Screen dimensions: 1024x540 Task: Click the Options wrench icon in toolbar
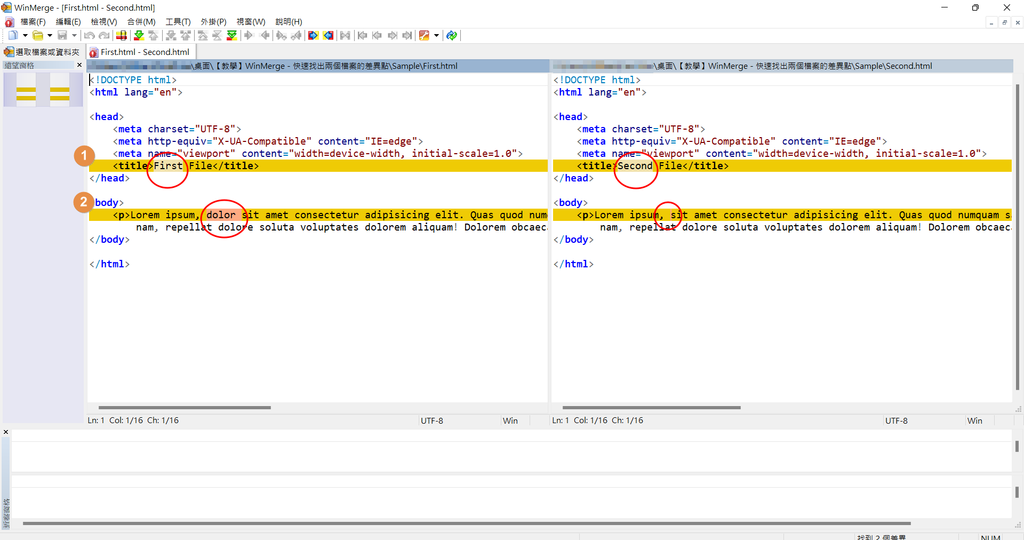[x=424, y=35]
